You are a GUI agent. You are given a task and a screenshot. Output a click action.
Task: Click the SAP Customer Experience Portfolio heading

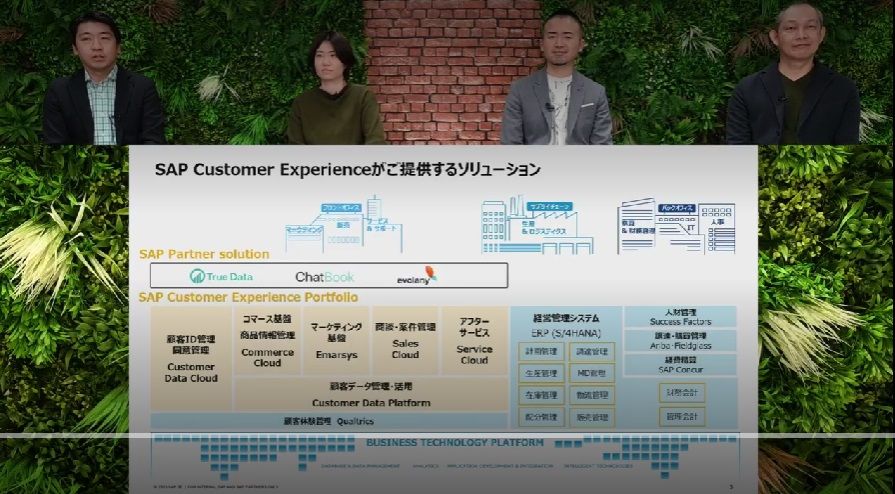tap(248, 298)
